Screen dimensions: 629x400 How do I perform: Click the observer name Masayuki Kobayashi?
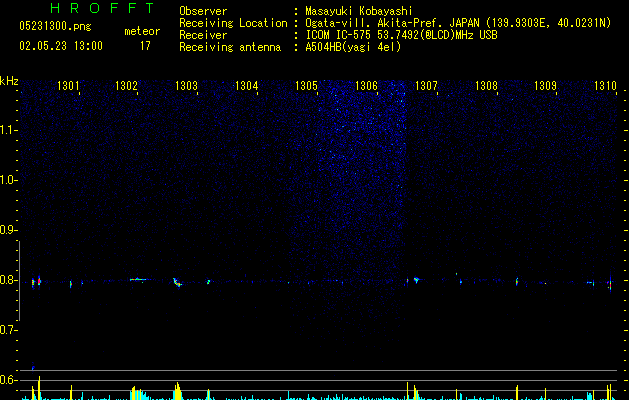pos(359,11)
